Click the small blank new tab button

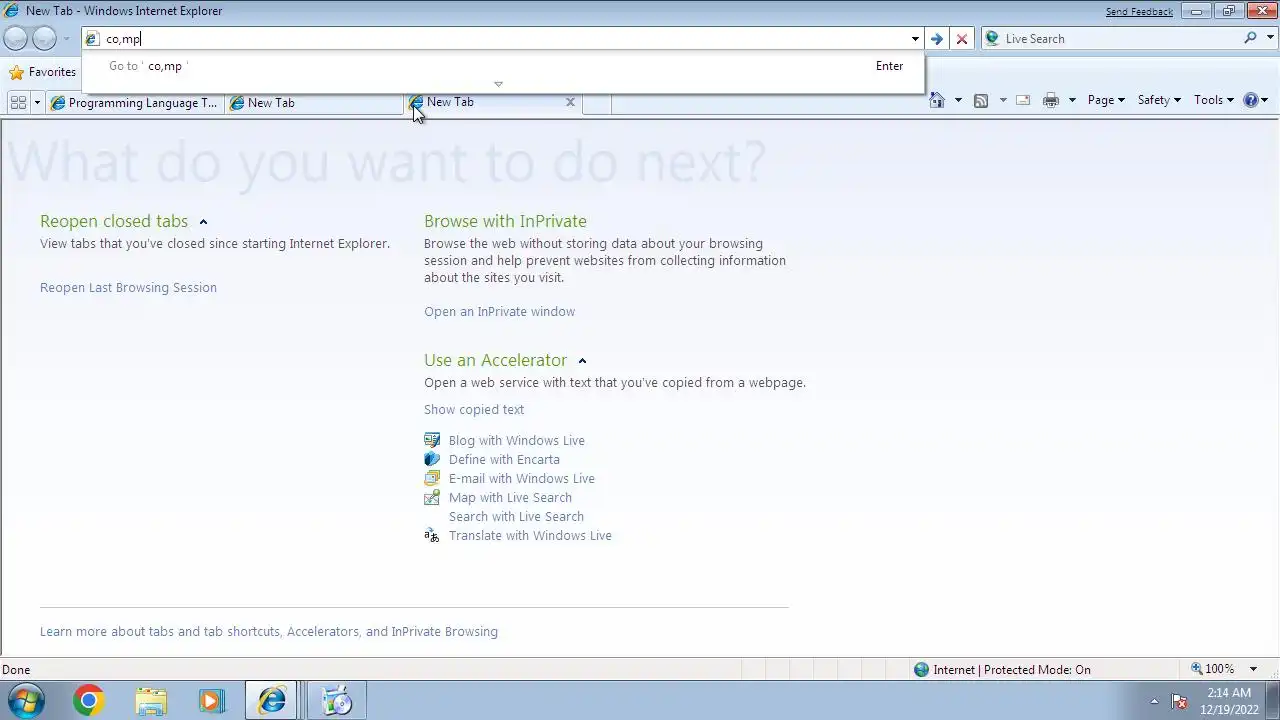click(597, 103)
